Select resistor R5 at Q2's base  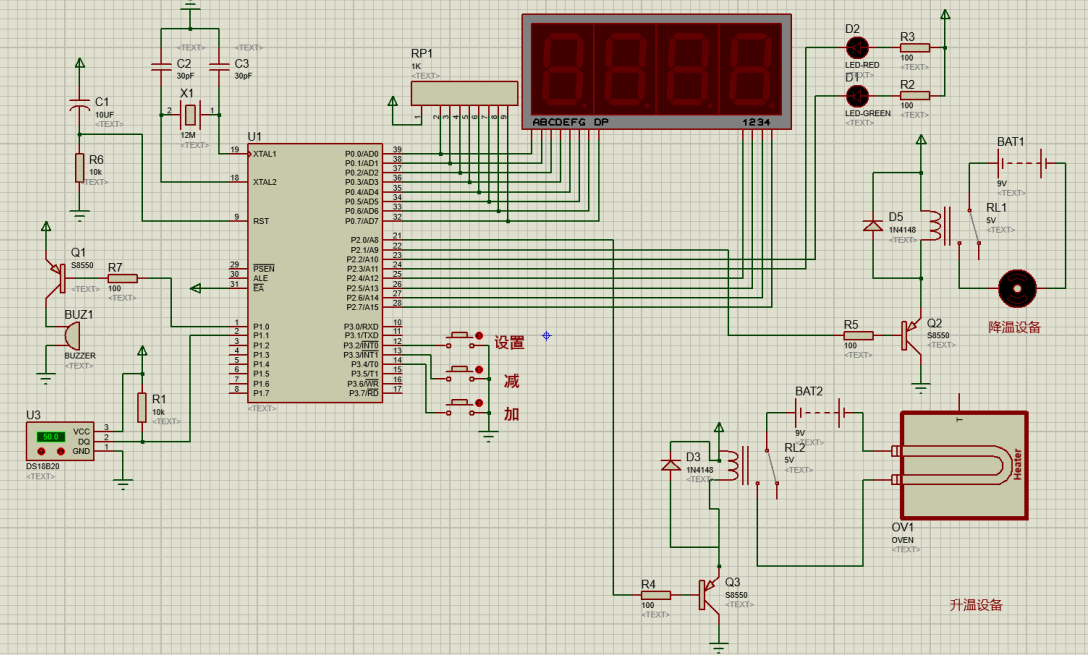click(x=858, y=336)
